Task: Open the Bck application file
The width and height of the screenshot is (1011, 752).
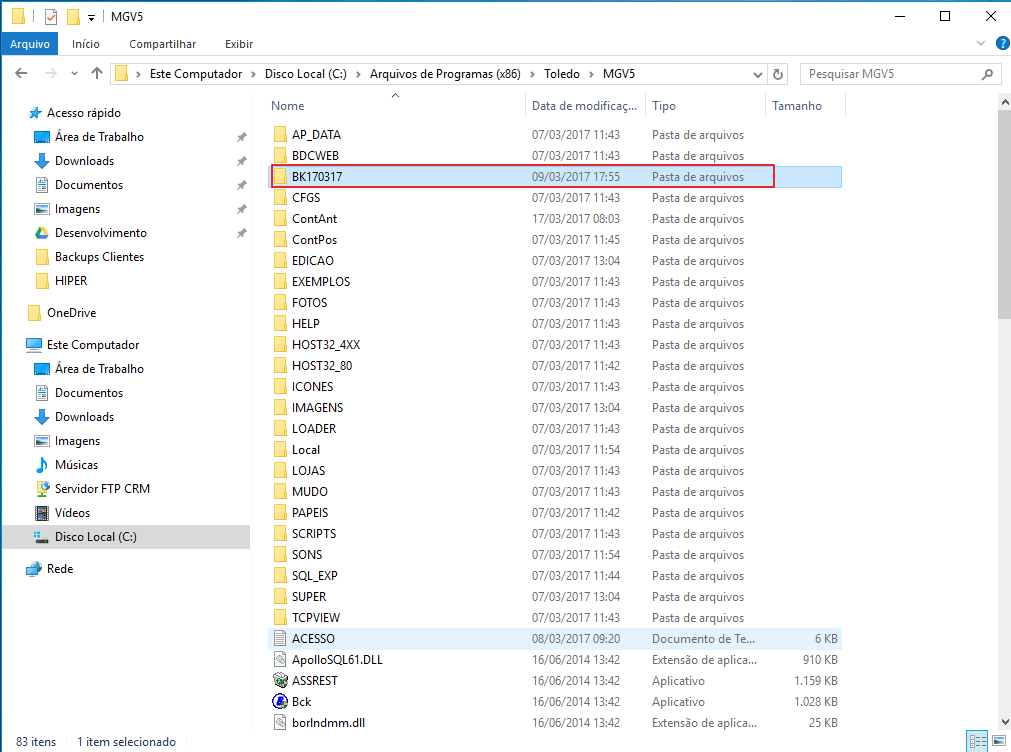Action: coord(301,701)
